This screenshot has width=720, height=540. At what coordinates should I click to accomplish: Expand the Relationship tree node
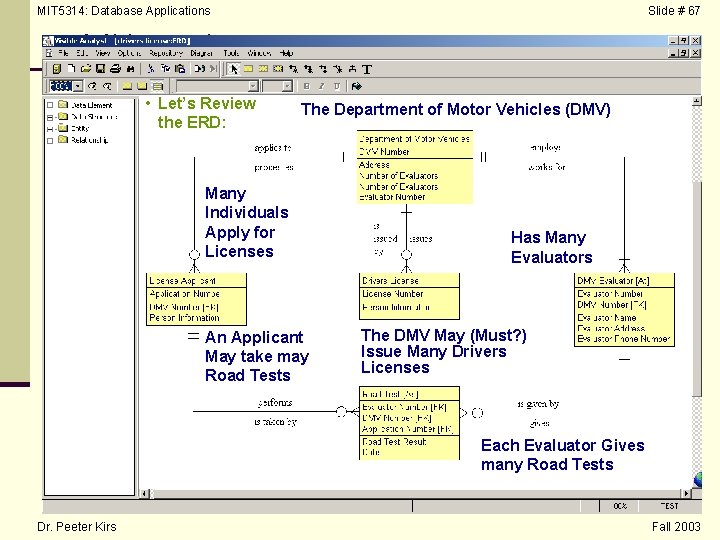[x=50, y=141]
